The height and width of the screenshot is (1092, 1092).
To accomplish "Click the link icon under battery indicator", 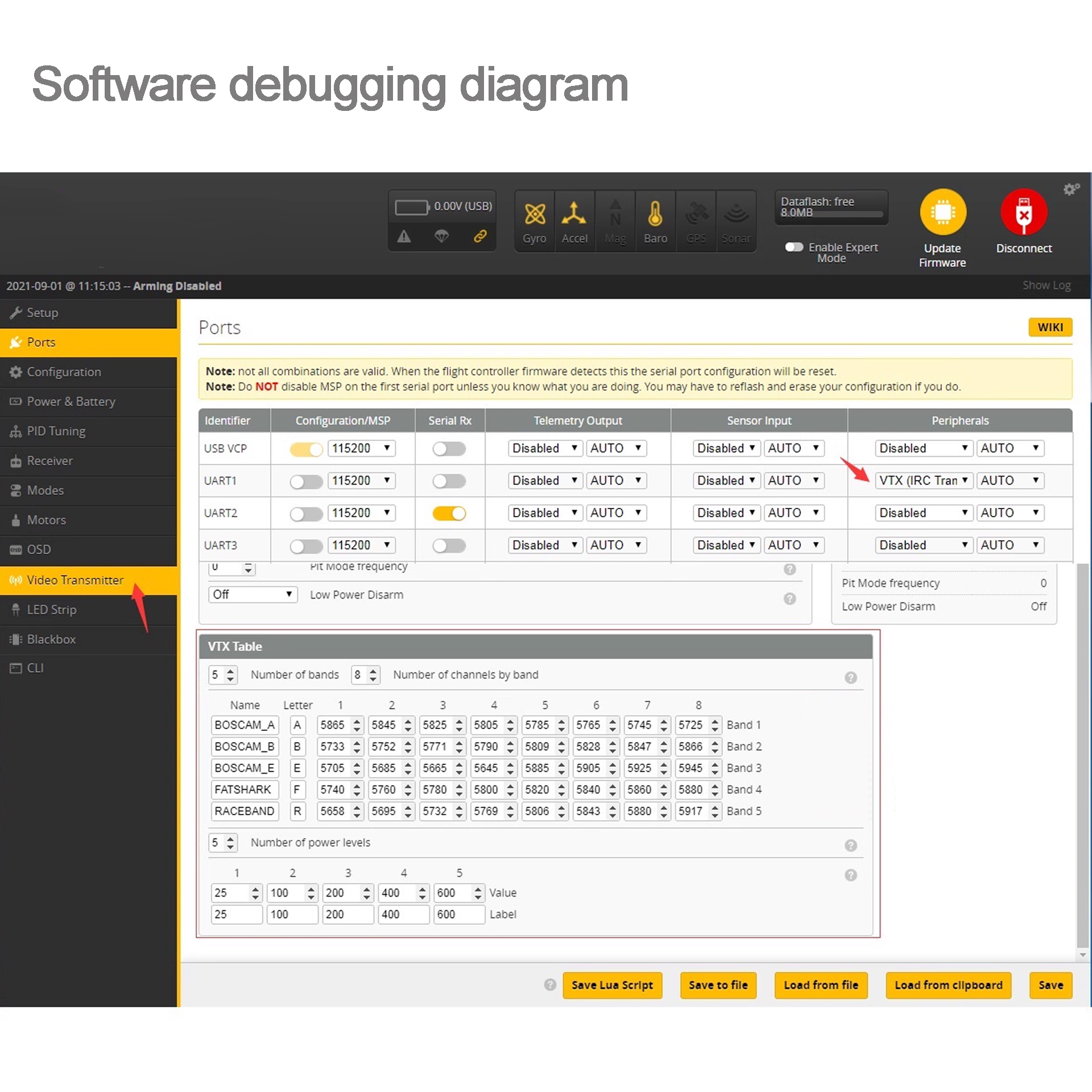I will [480, 235].
